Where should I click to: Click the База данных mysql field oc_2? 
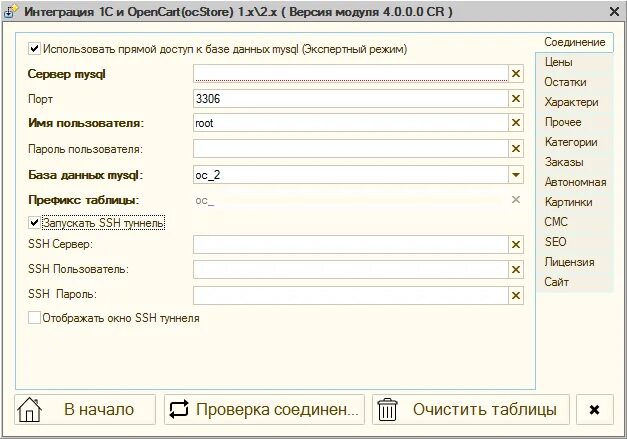(351, 175)
